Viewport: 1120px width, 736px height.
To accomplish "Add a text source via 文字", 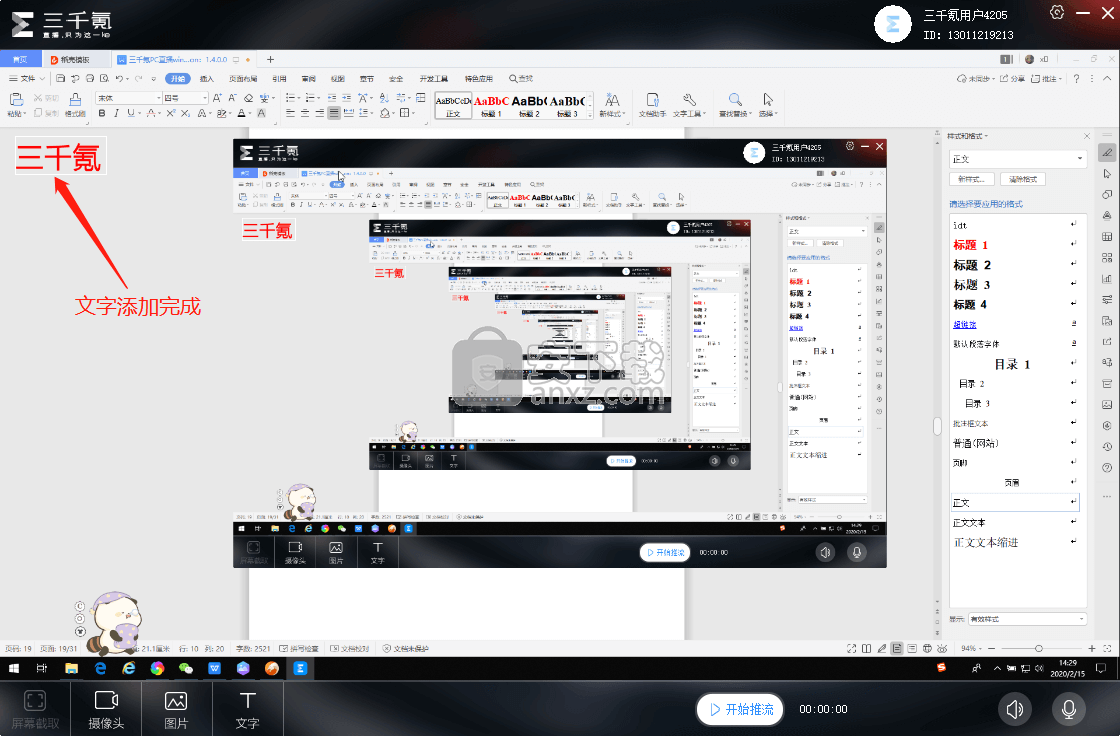I will click(x=247, y=709).
